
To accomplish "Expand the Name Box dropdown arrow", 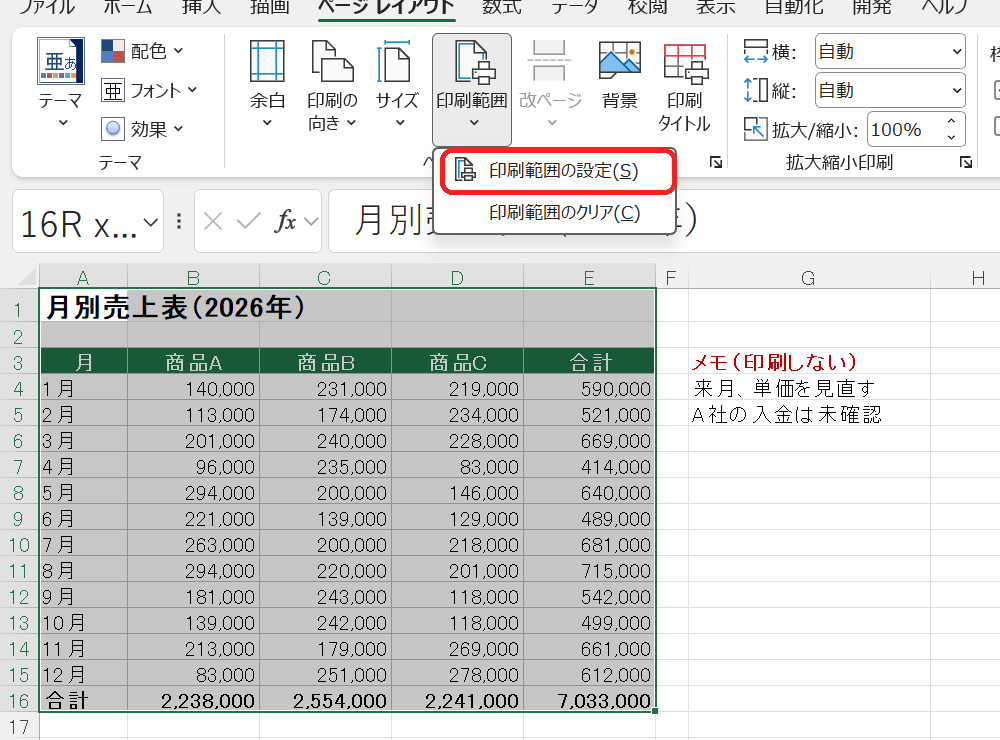I will coord(151,223).
